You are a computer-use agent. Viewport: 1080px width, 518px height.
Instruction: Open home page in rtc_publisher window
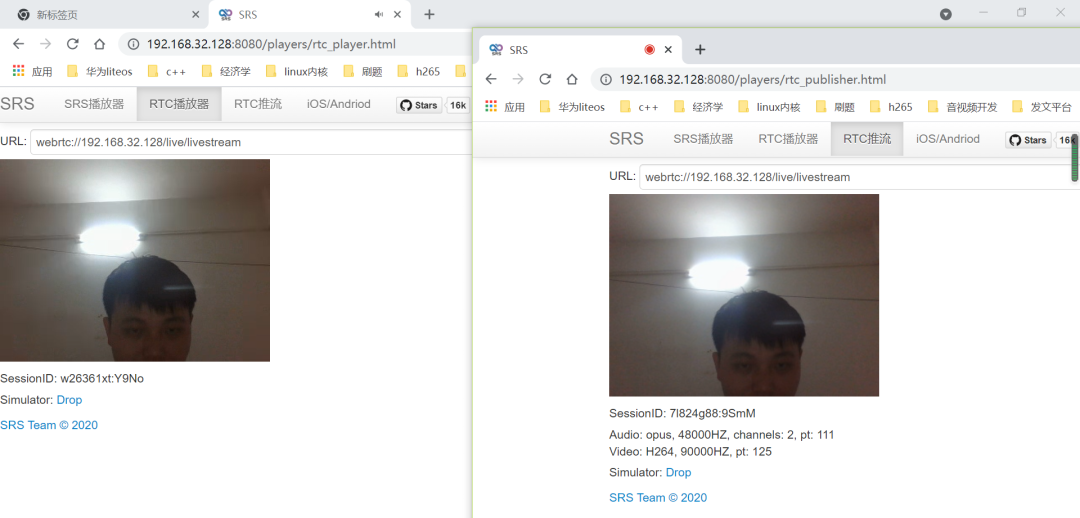572,79
